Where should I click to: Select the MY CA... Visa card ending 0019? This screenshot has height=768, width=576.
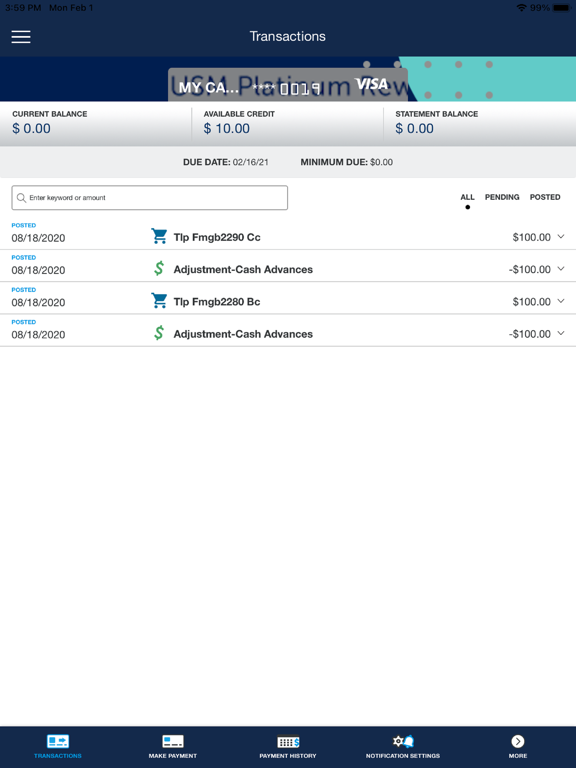[288, 85]
